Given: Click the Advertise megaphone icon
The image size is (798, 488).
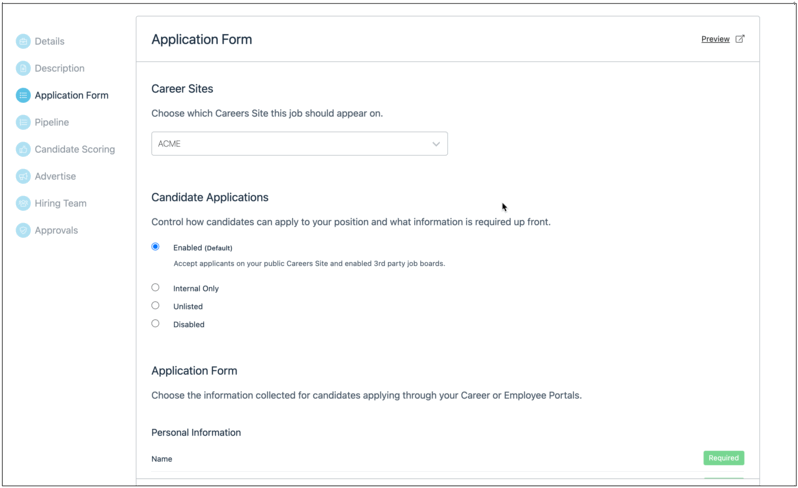Looking at the screenshot, I should point(23,176).
